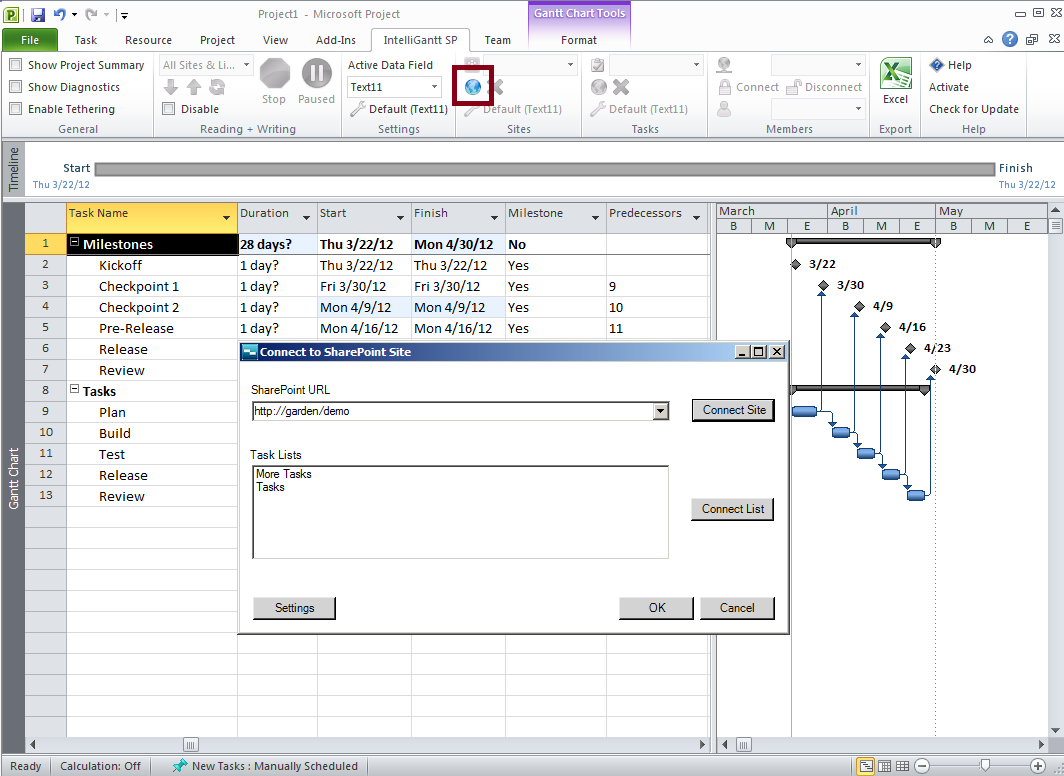Click the Tasks group globe icon
1064x776 pixels.
tap(598, 87)
